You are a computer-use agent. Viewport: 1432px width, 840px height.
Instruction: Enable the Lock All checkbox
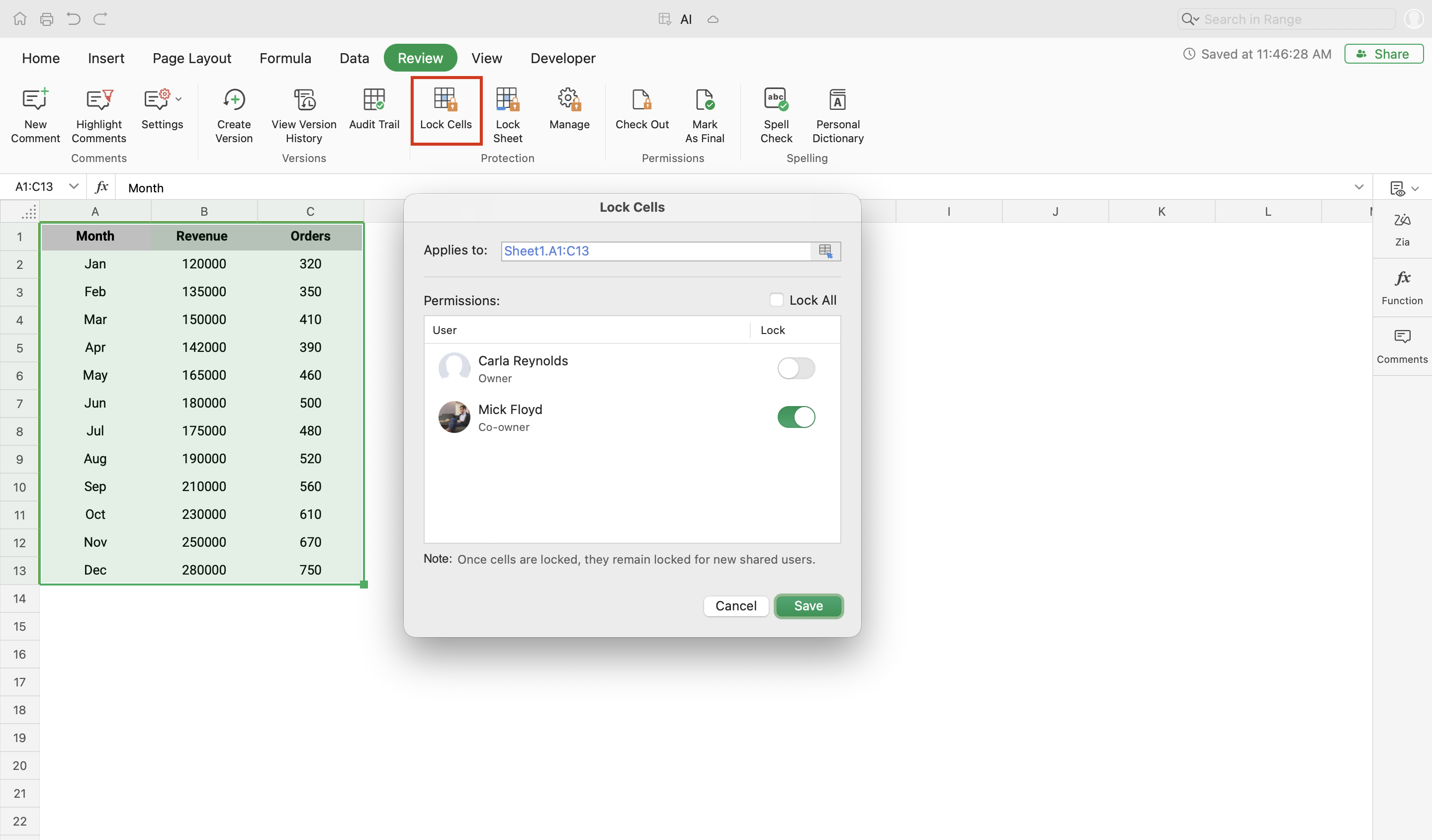(x=776, y=300)
